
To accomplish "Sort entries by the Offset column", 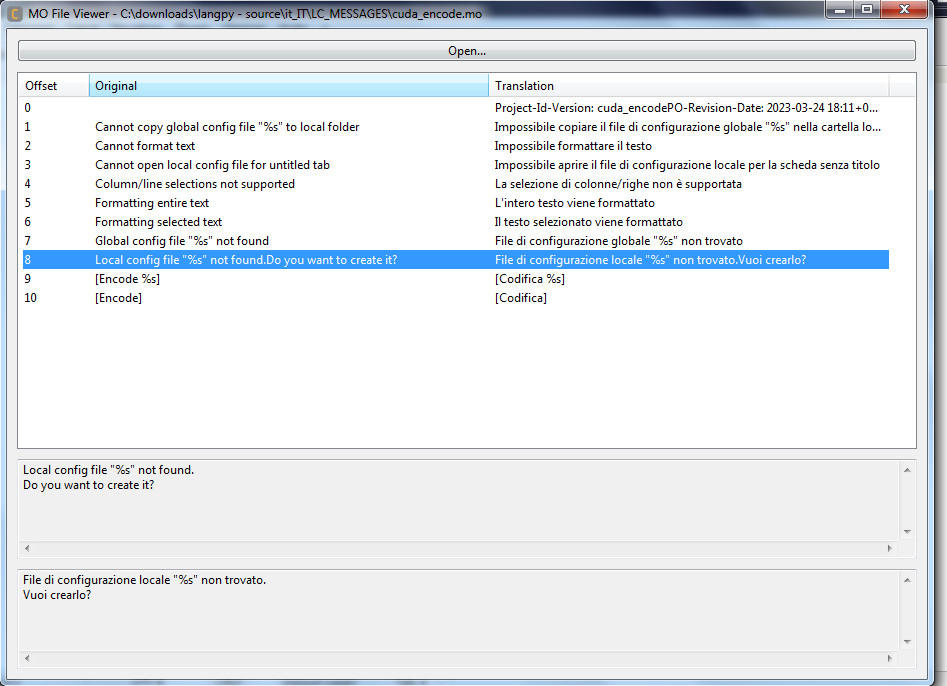I will tap(52, 85).
